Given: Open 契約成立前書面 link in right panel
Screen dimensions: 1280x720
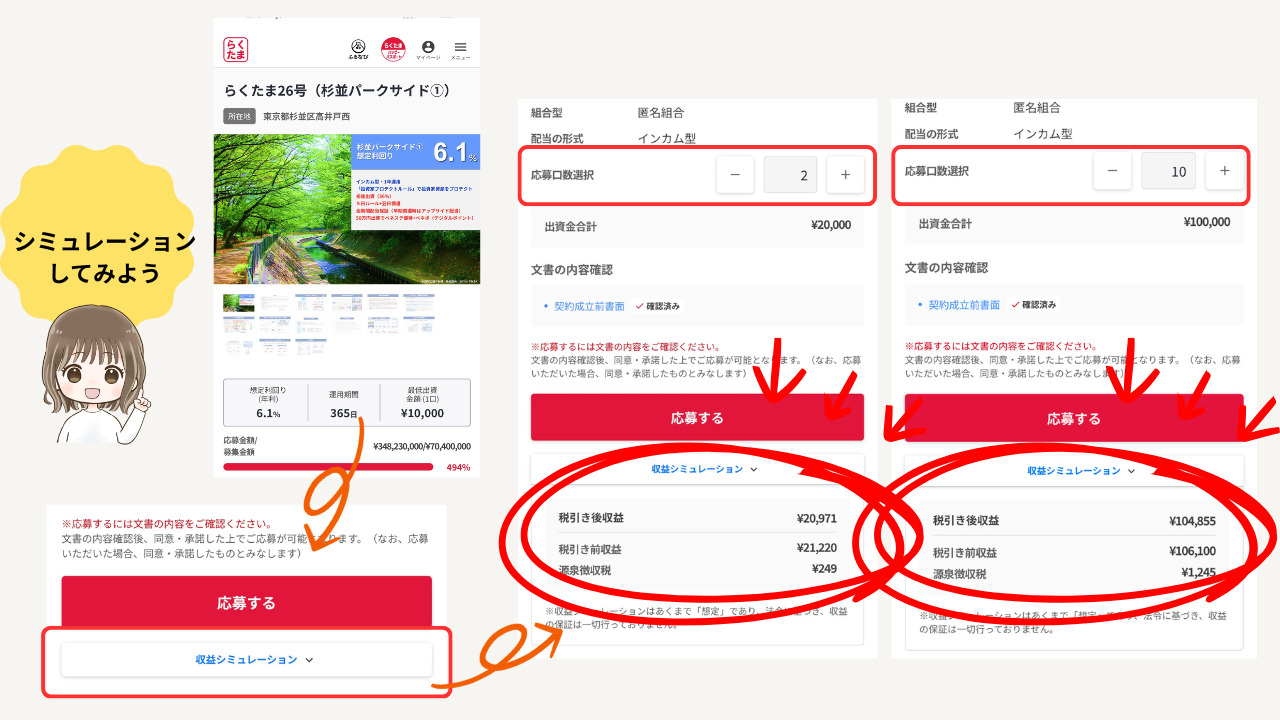Looking at the screenshot, I should [964, 305].
